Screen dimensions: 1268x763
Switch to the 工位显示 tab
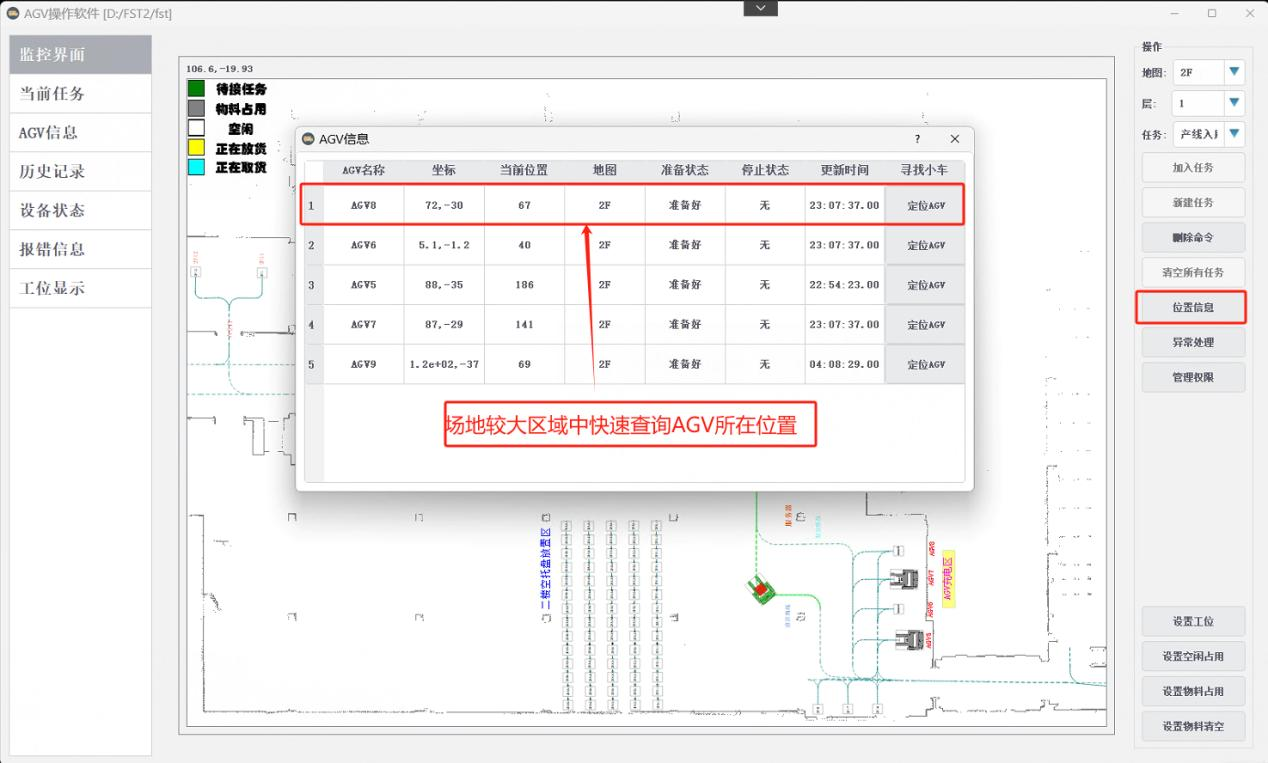[x=81, y=289]
